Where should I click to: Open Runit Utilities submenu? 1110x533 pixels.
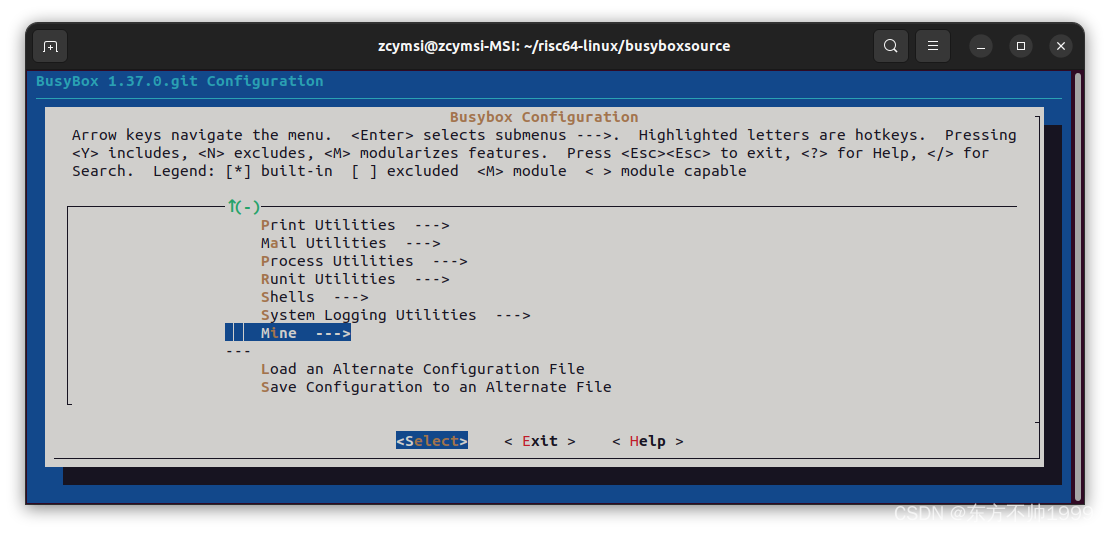tap(355, 279)
